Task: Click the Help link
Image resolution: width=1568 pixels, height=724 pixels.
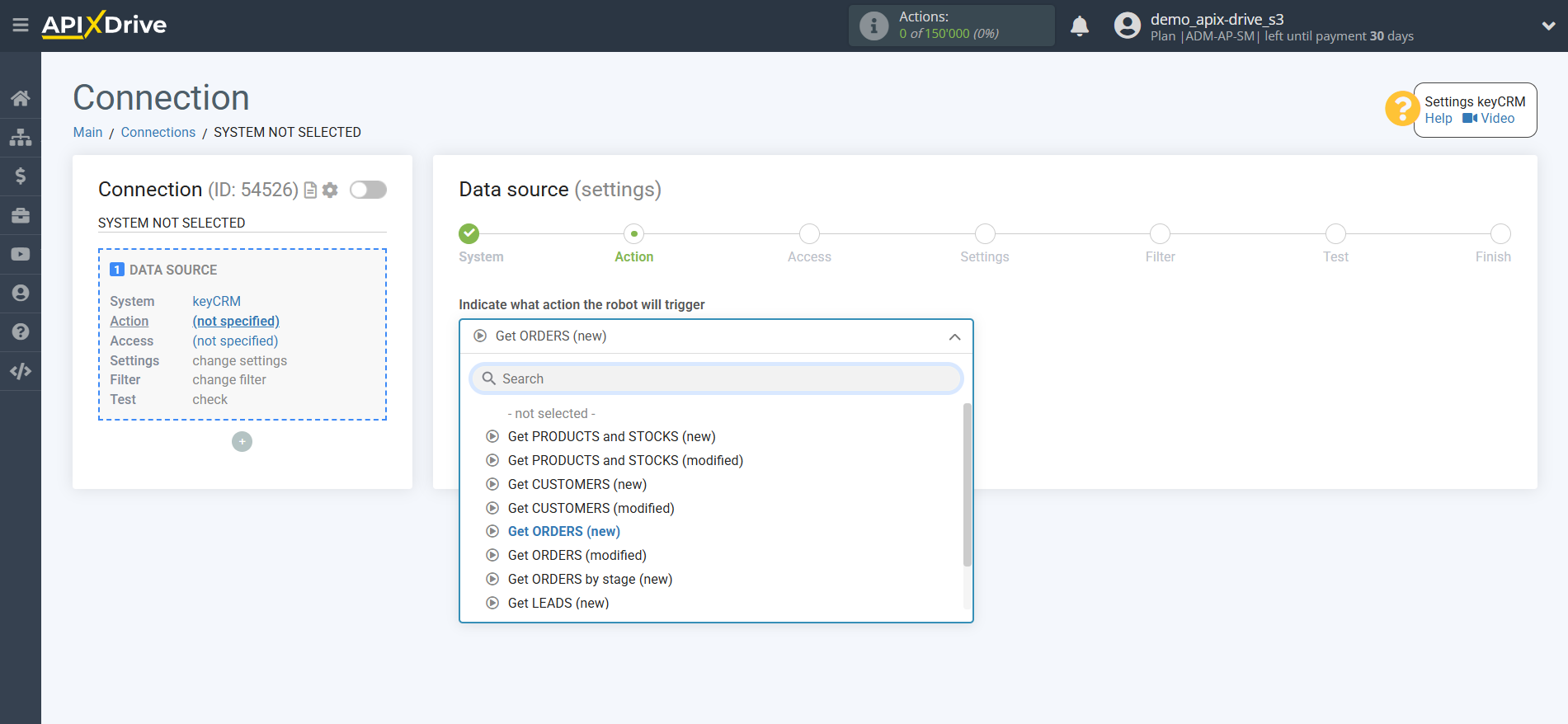Action: point(1439,118)
